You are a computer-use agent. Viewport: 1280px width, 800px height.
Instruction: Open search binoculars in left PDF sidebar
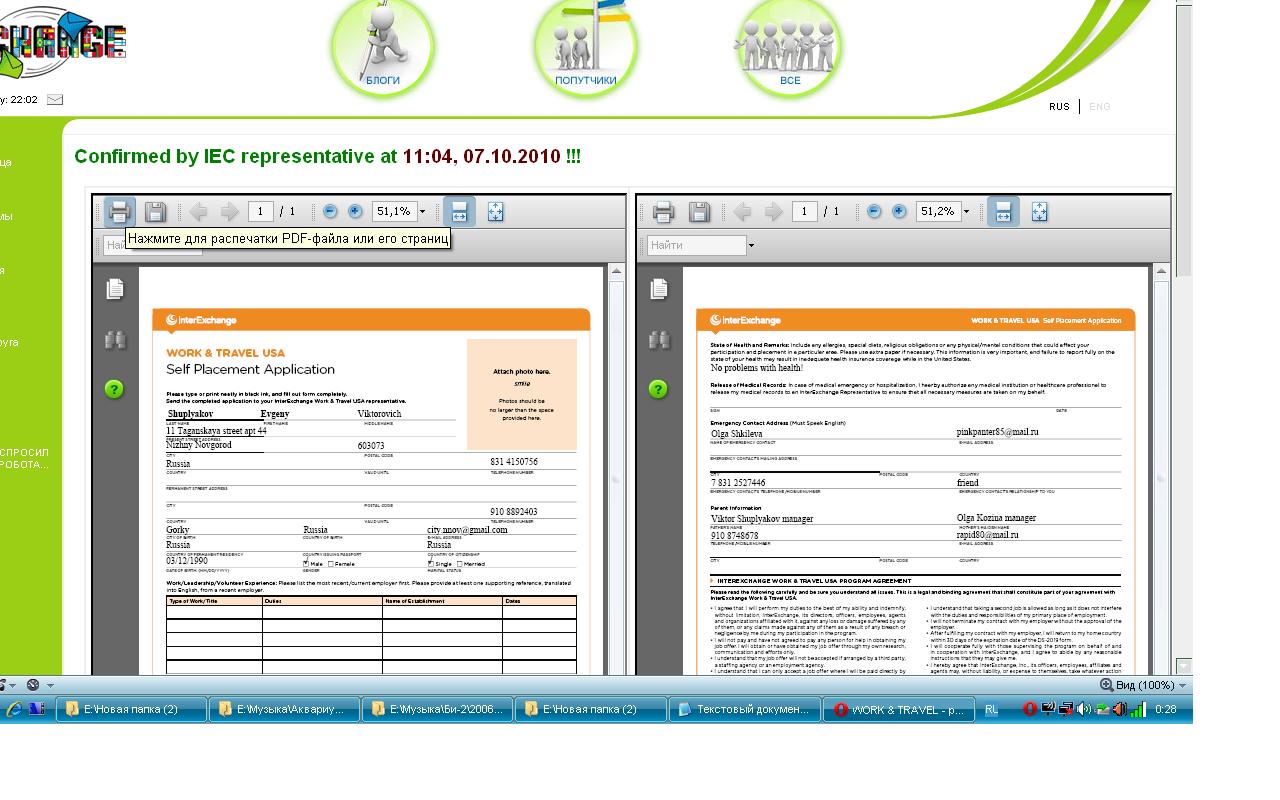(114, 340)
